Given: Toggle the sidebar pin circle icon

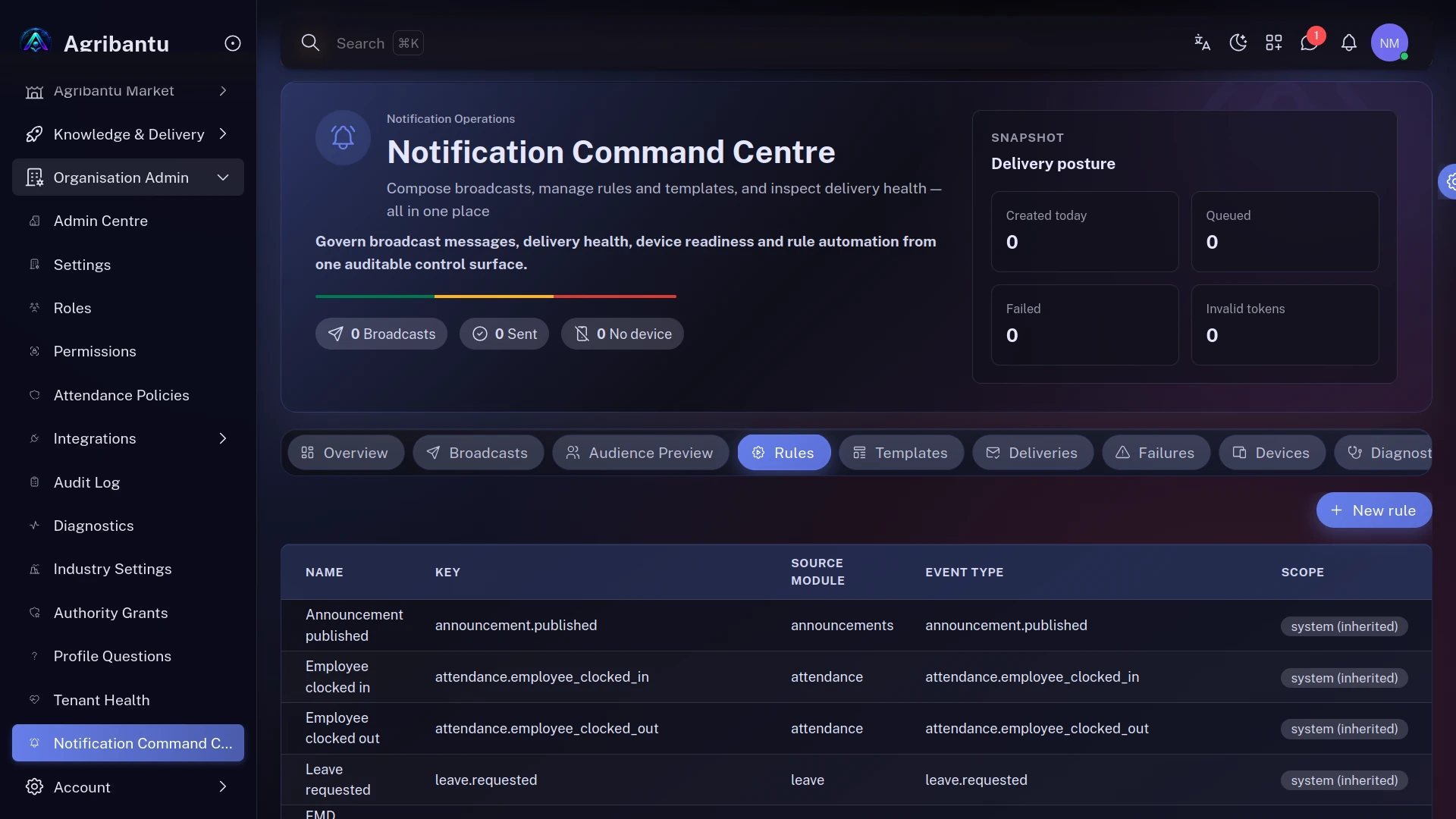Looking at the screenshot, I should tap(233, 43).
